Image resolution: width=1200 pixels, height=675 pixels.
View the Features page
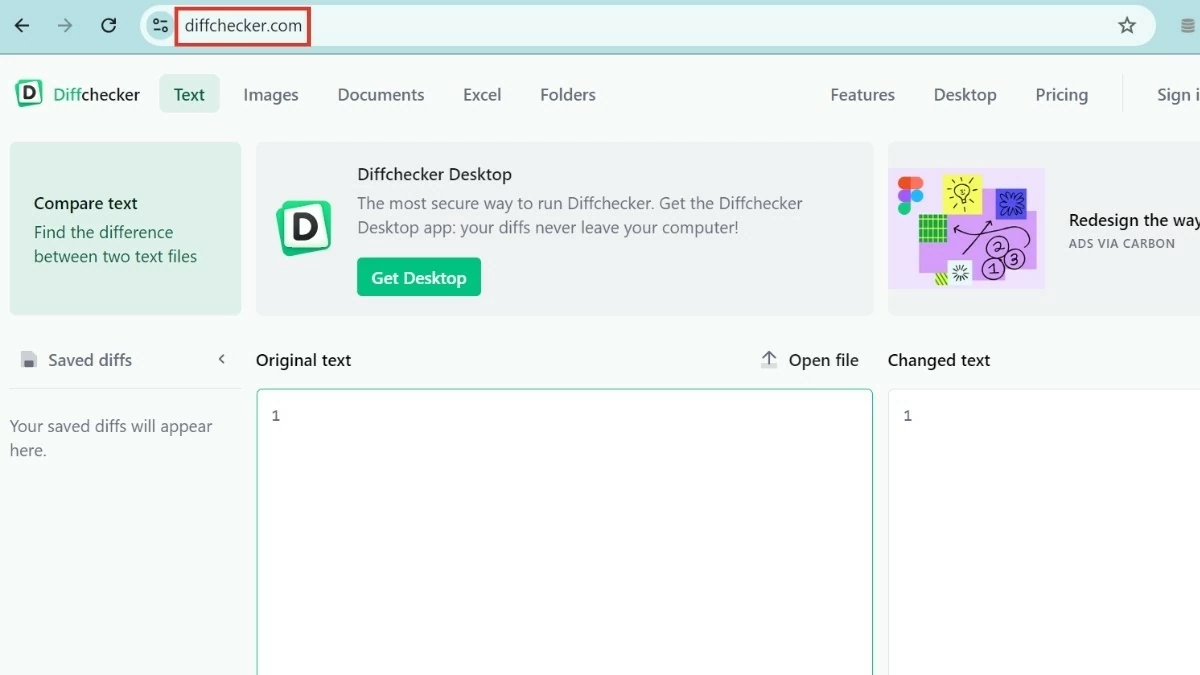point(861,94)
